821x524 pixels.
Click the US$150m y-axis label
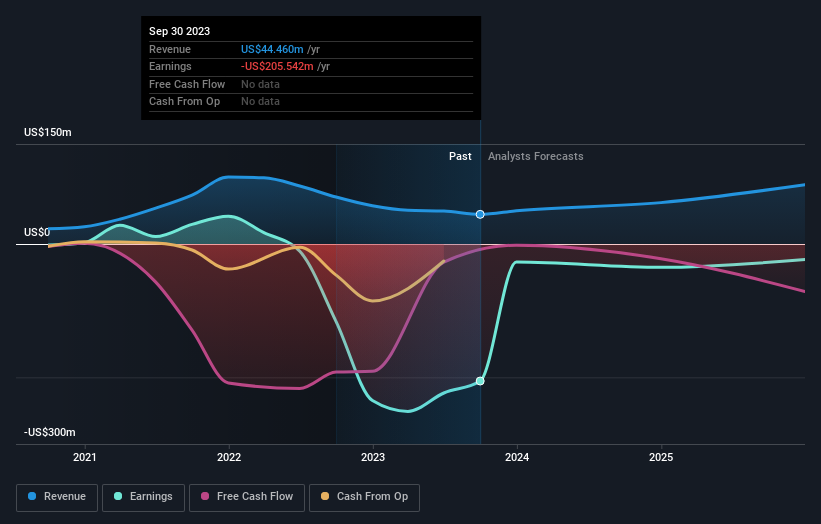48,132
